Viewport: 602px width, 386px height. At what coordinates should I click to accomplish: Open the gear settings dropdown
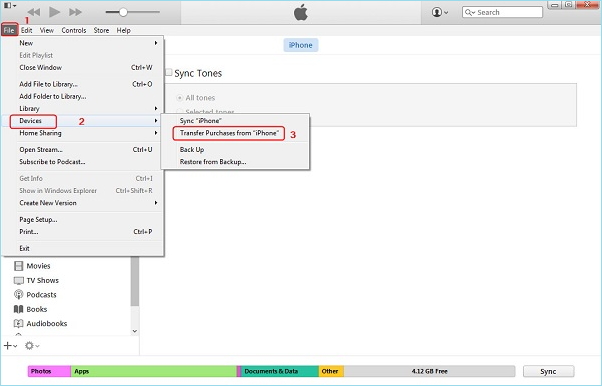32,346
